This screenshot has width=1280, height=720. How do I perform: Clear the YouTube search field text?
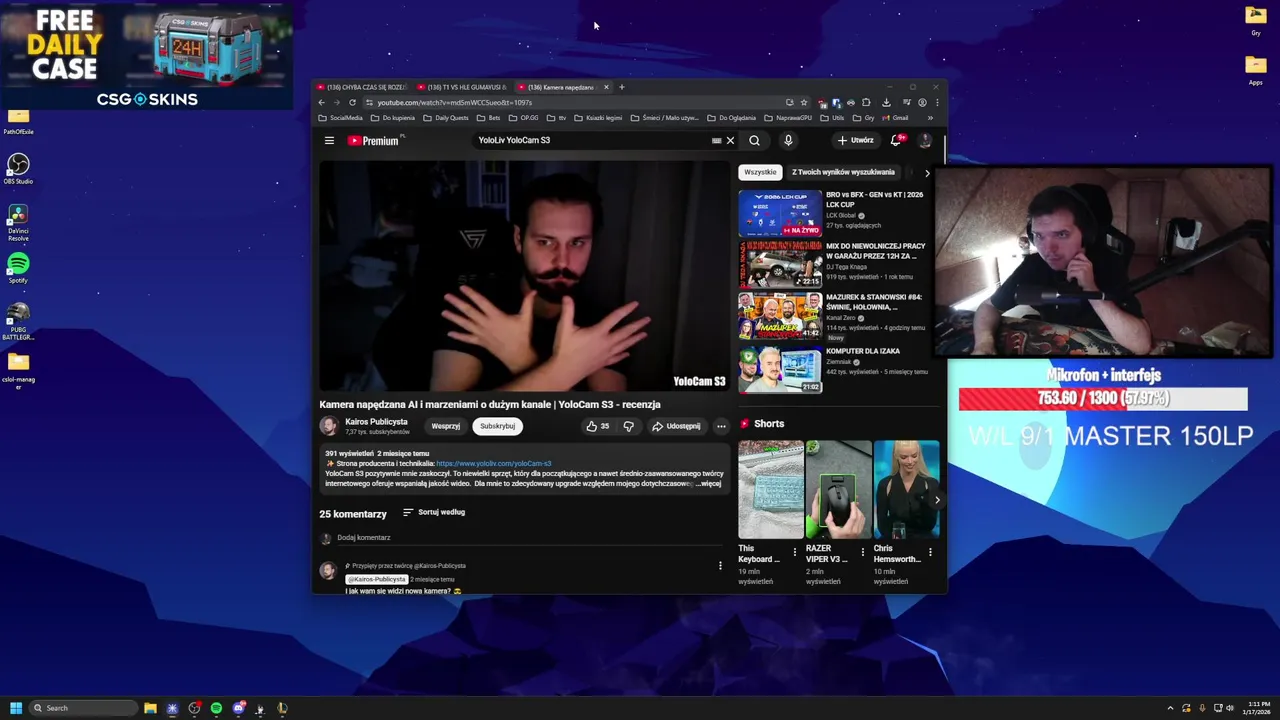coord(730,141)
